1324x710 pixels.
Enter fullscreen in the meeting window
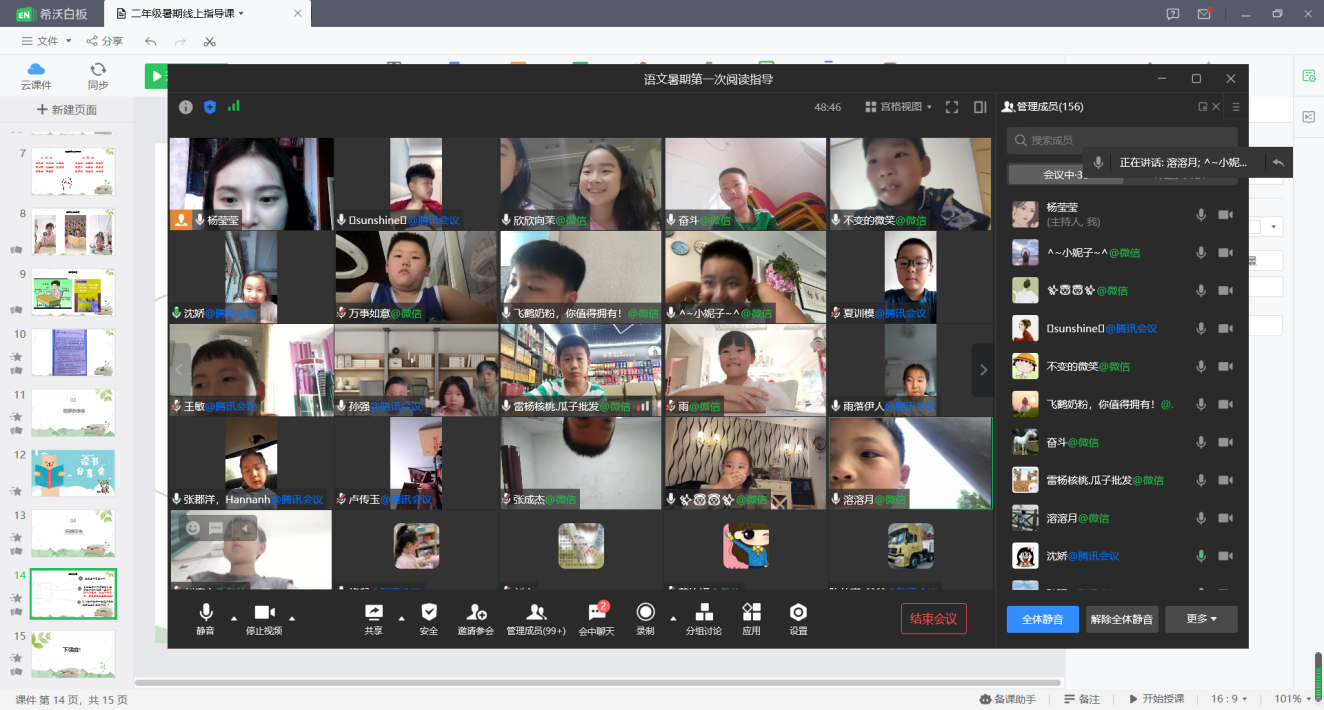point(952,107)
